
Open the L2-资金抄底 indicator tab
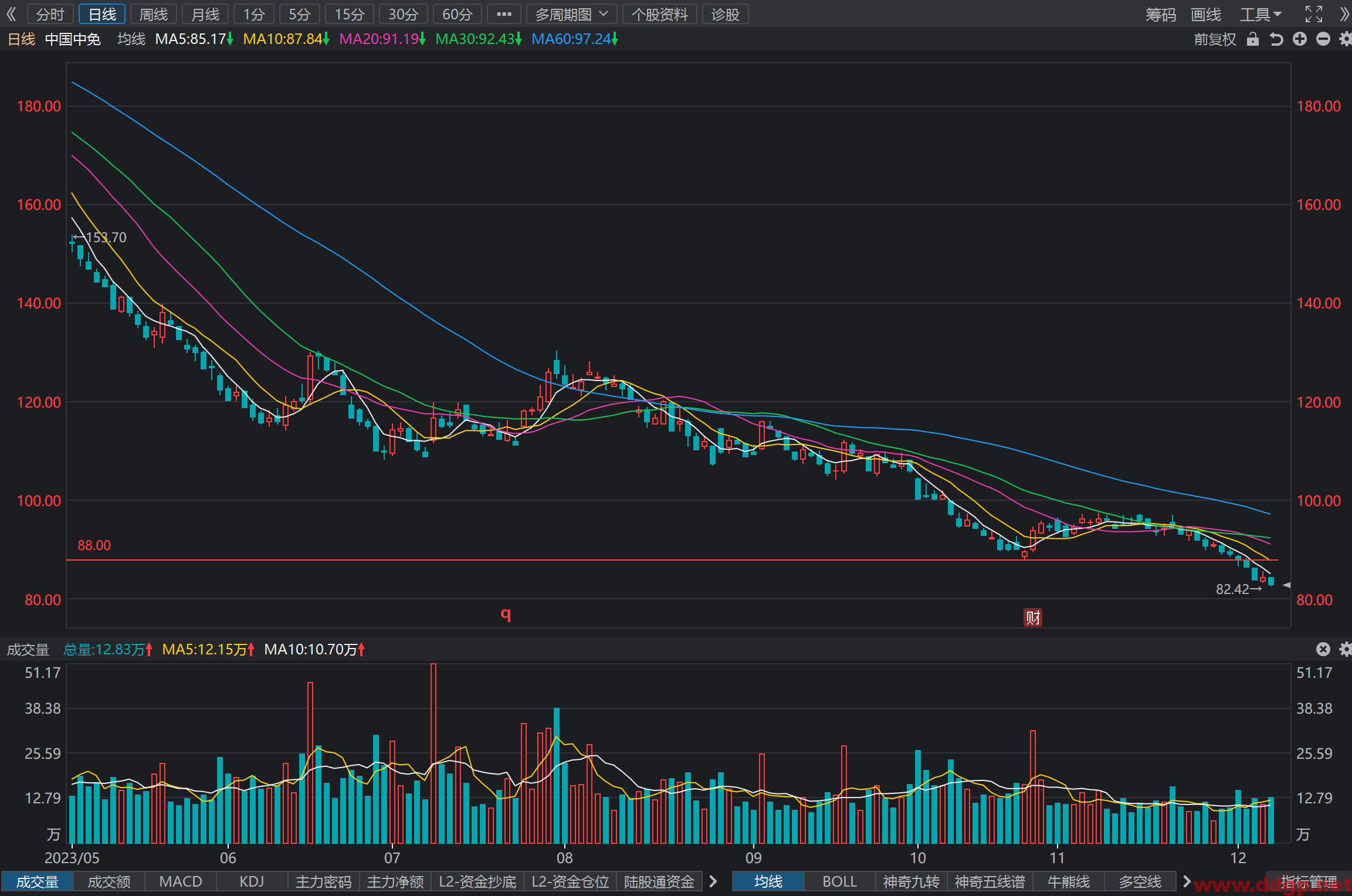[x=477, y=881]
